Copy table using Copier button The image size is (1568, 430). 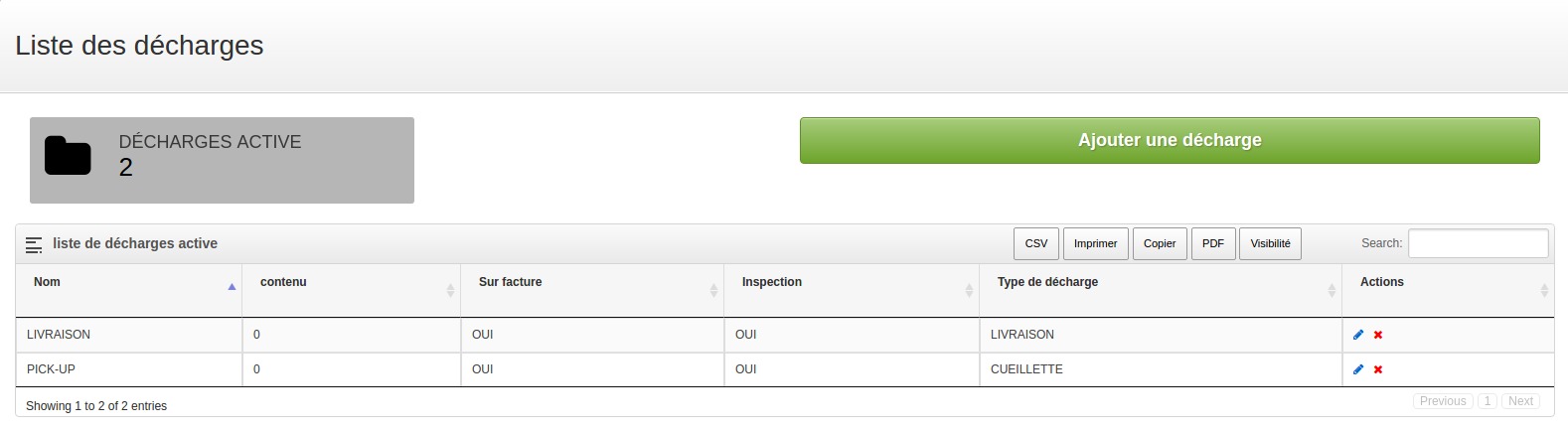click(x=1160, y=243)
